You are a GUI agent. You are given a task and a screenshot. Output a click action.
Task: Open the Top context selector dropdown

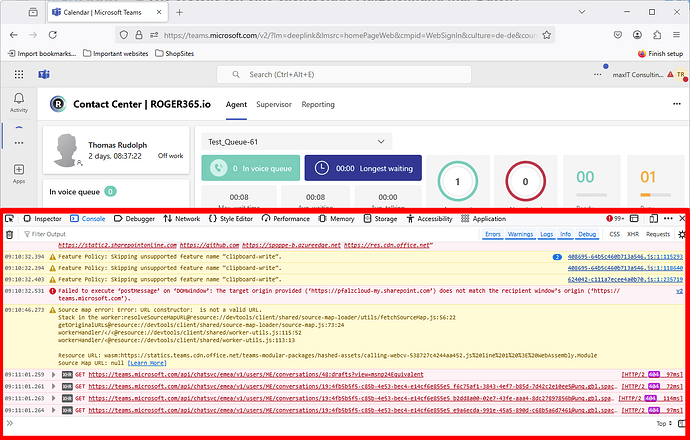tap(664, 423)
